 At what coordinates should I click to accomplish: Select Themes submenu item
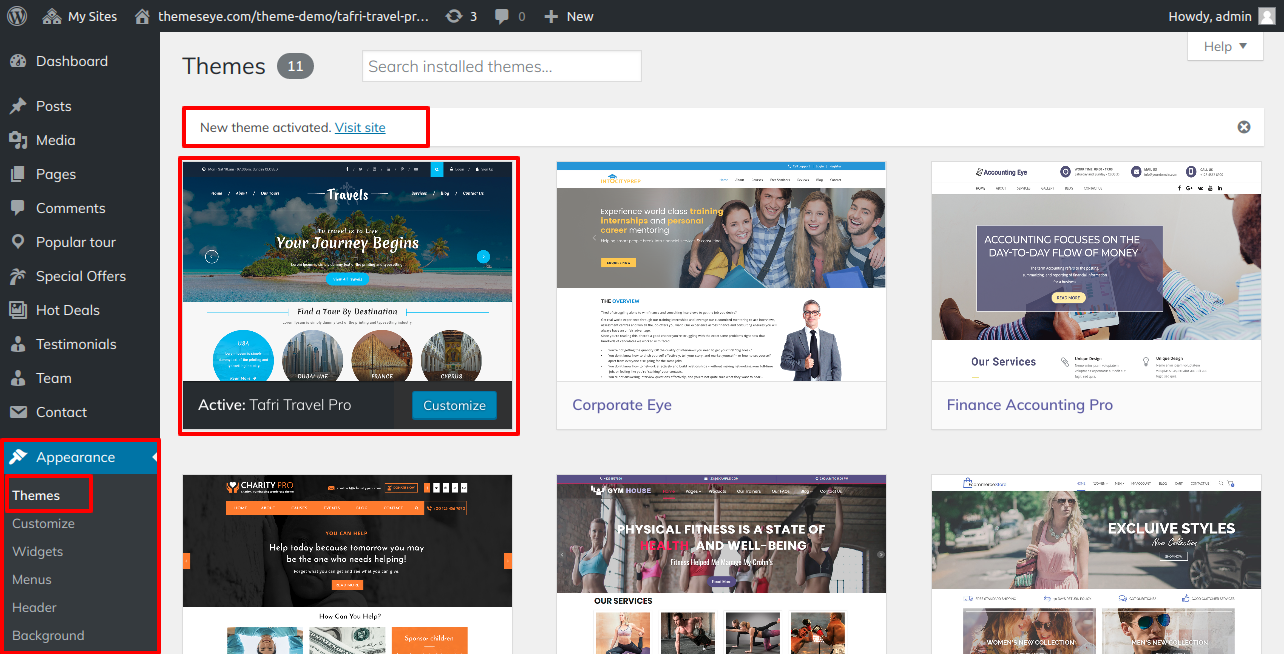pos(36,495)
